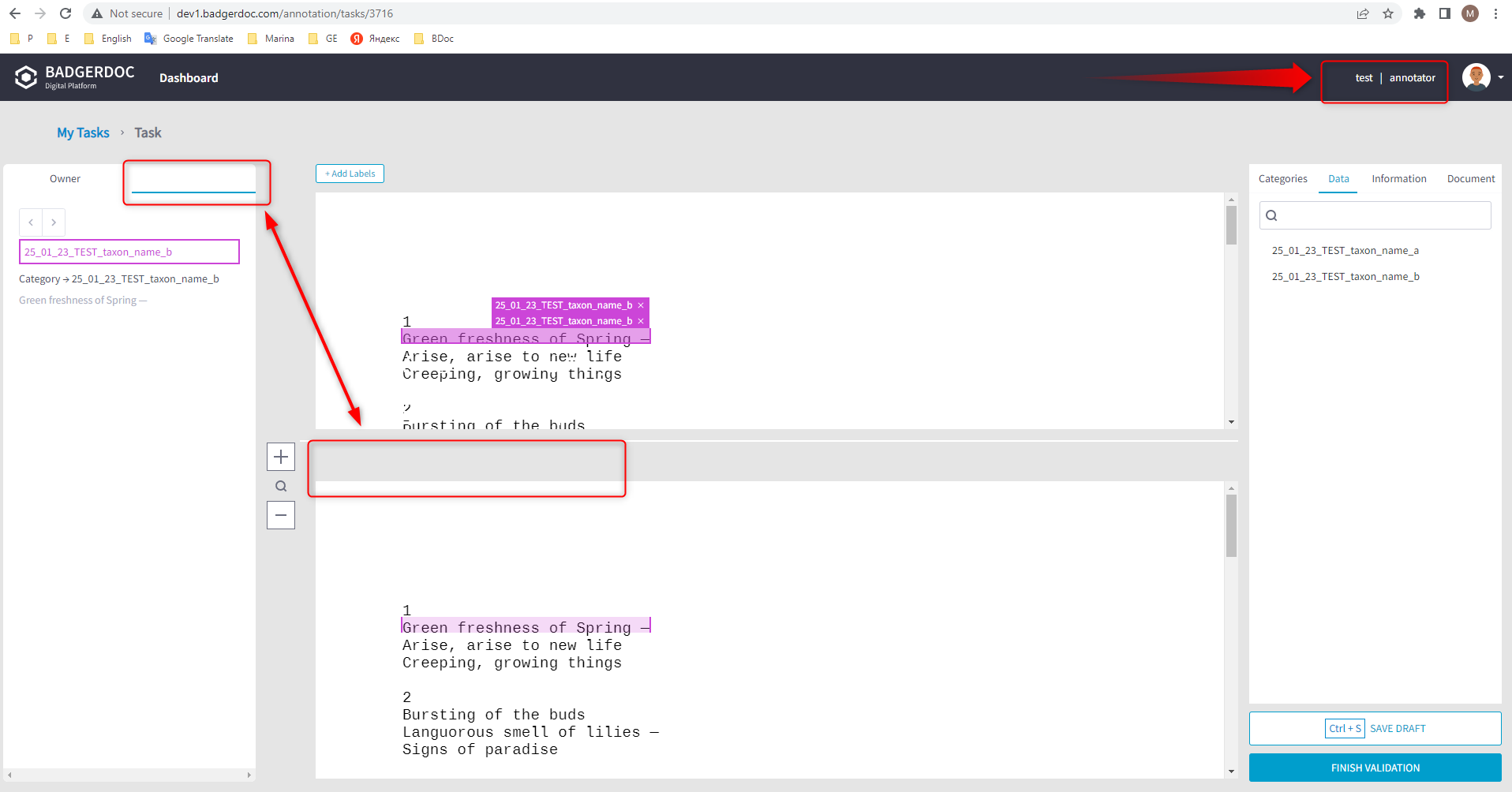Click the browser reload icon
Viewport: 1512px width, 792px height.
(65, 13)
